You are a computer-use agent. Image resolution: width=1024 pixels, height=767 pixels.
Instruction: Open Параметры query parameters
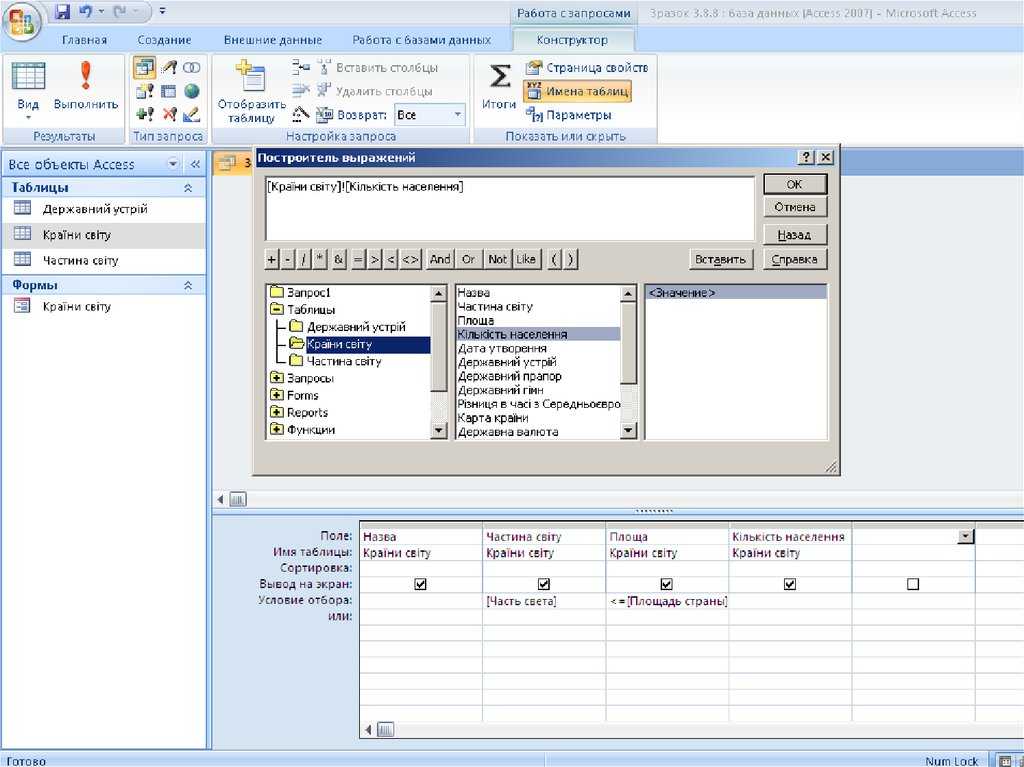[569, 115]
